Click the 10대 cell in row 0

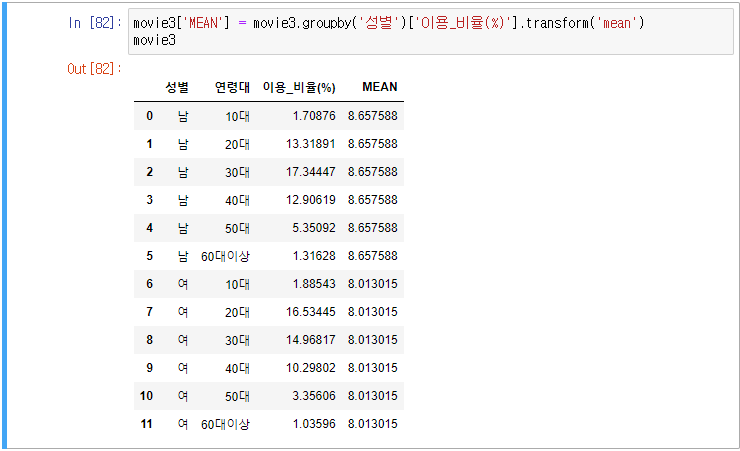coord(237,116)
